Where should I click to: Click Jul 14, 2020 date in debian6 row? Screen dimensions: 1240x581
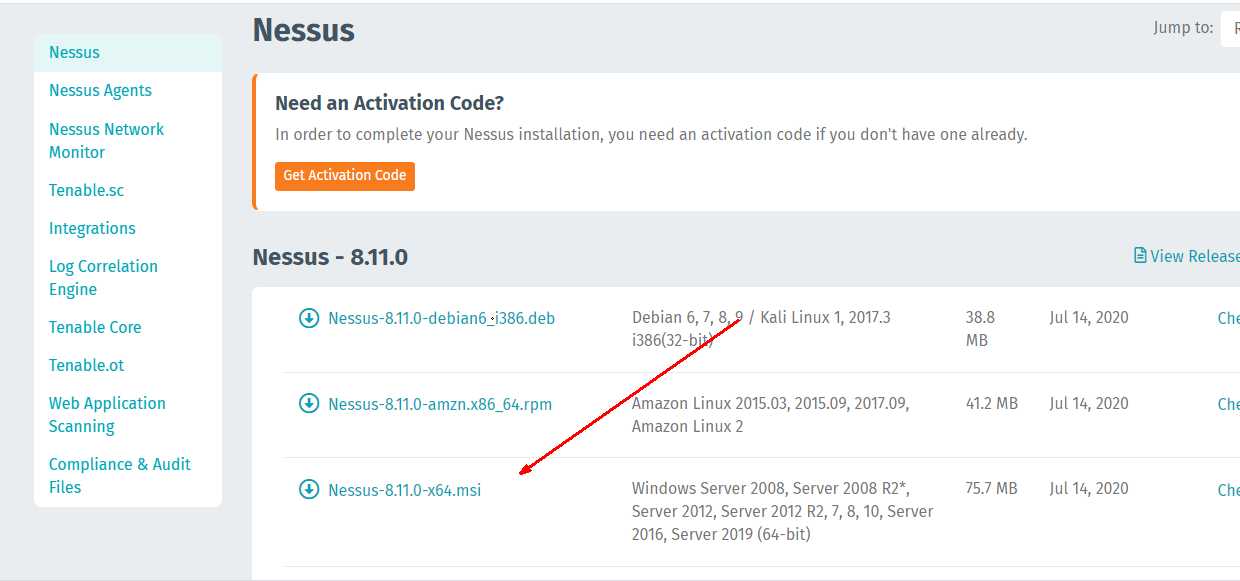click(1089, 318)
